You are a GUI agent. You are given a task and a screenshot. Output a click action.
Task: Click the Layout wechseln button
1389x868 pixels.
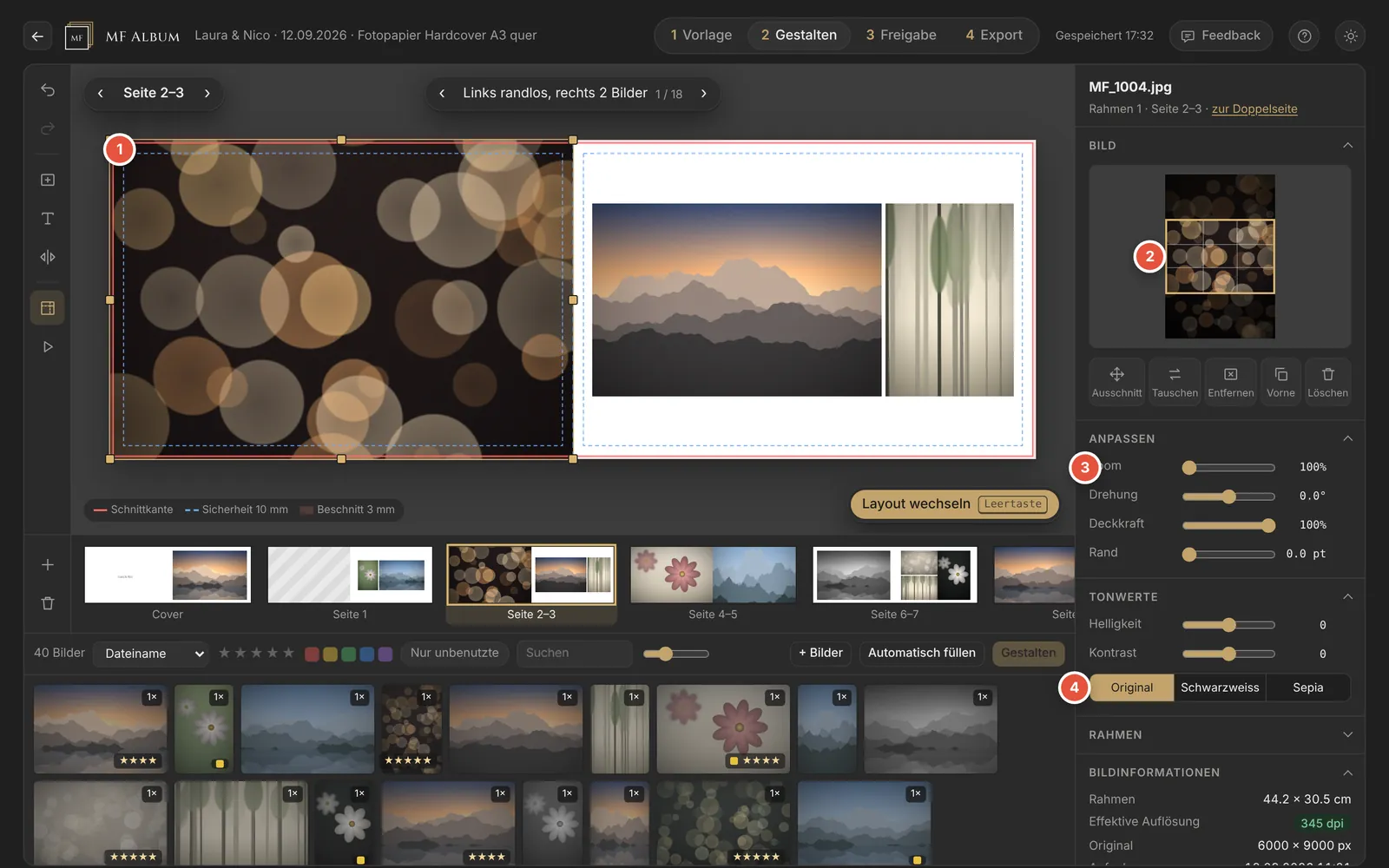click(954, 504)
